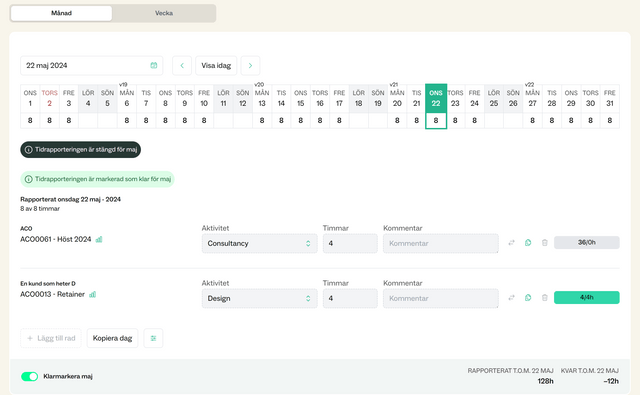Click the -12h remaining value

click(611, 381)
